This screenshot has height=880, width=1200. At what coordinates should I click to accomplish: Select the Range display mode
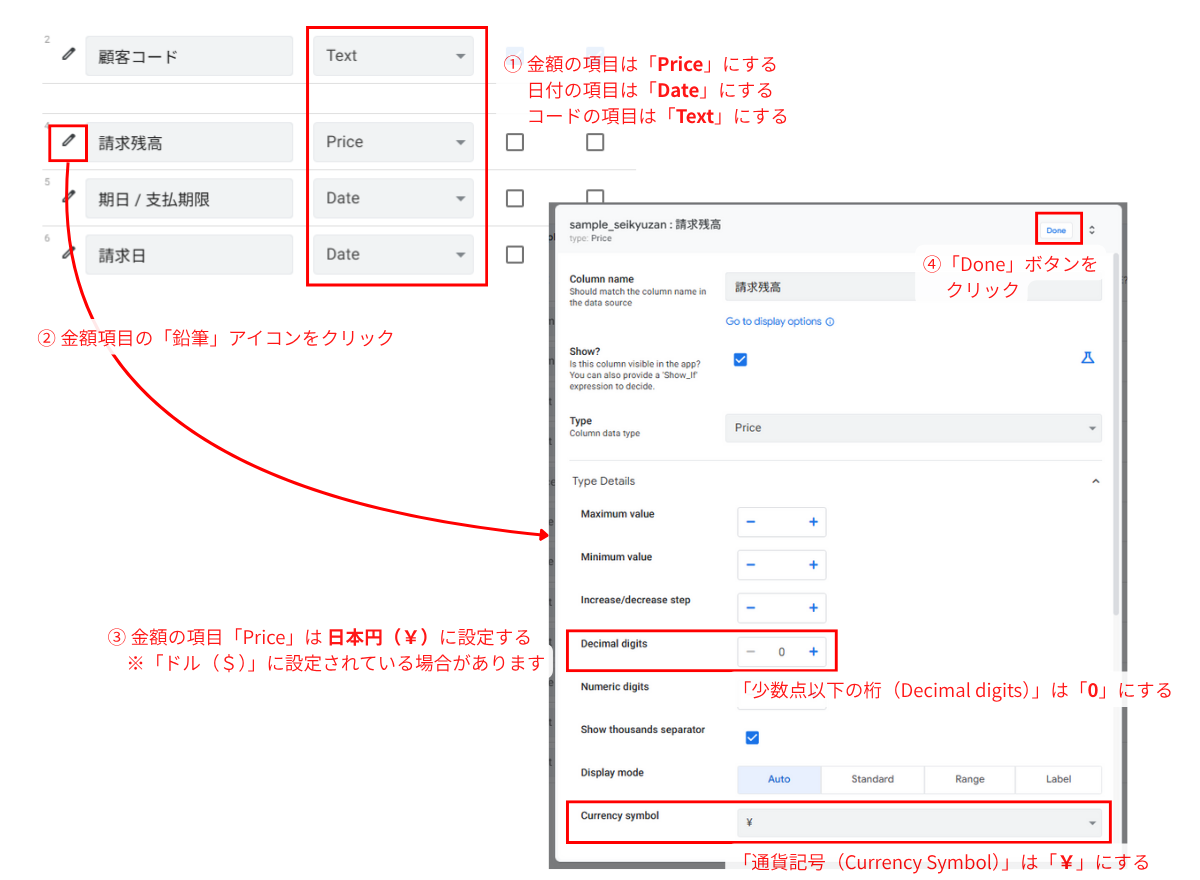click(x=968, y=779)
